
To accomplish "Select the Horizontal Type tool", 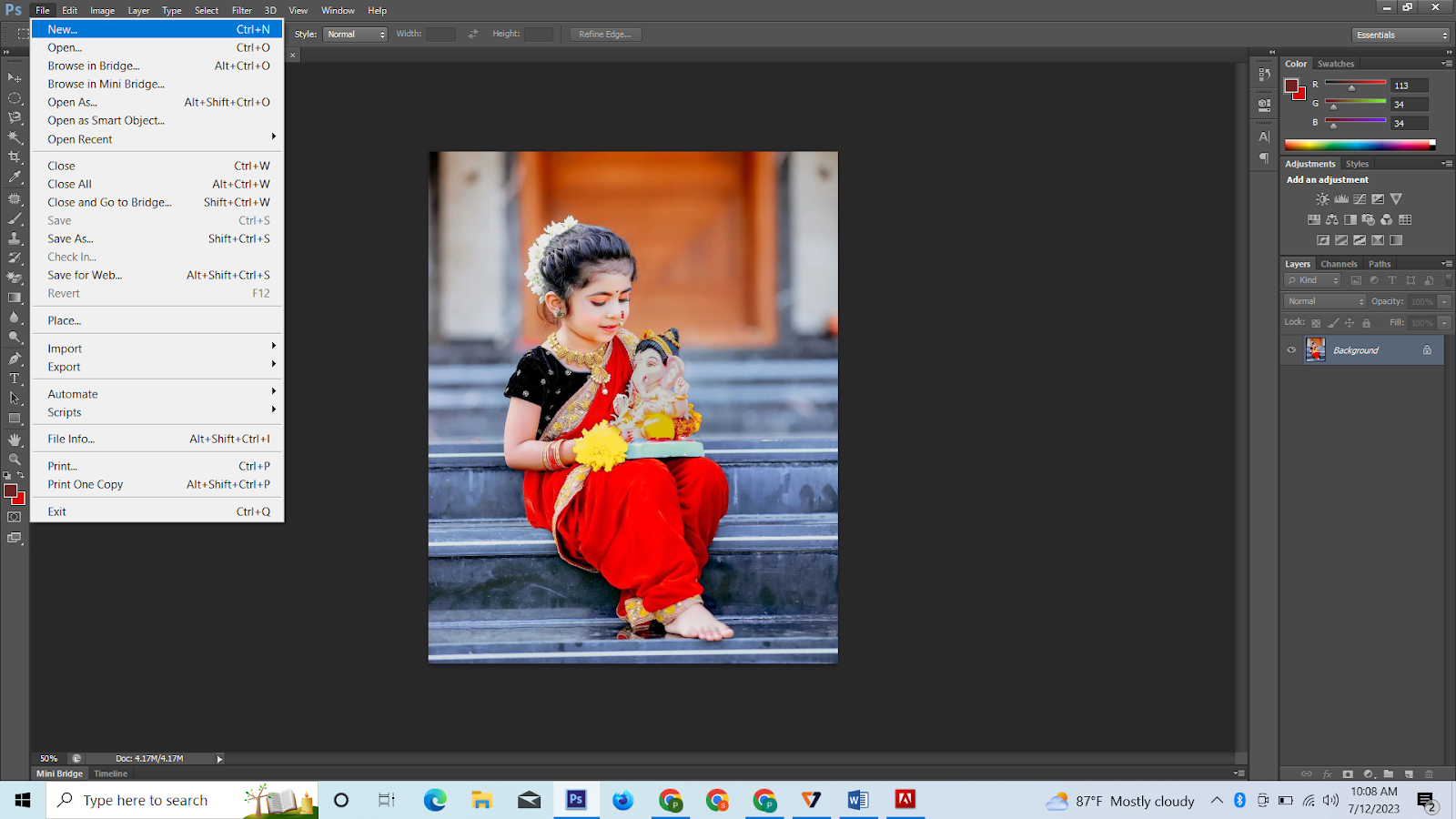I will point(15,379).
